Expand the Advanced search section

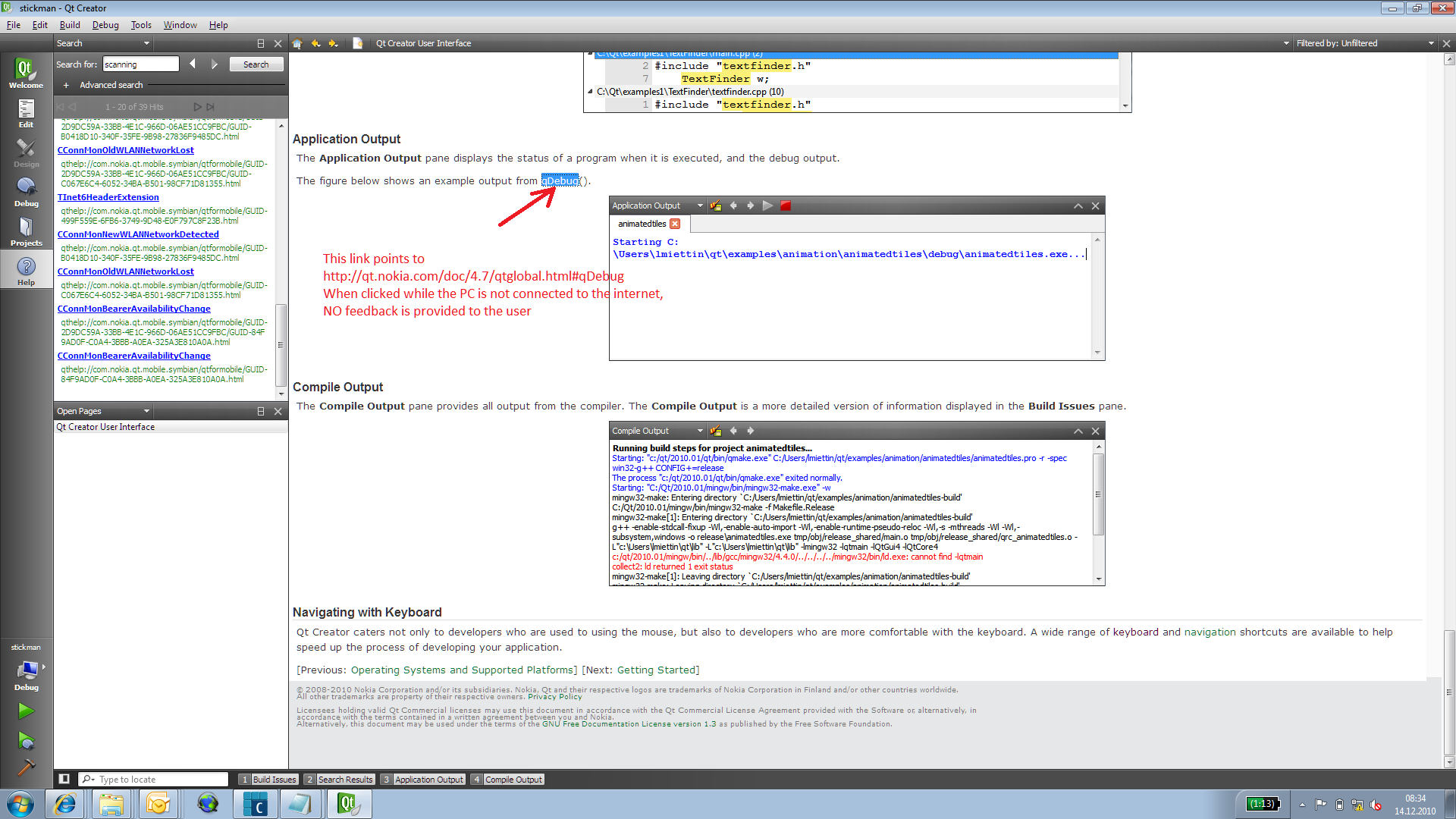click(x=66, y=85)
